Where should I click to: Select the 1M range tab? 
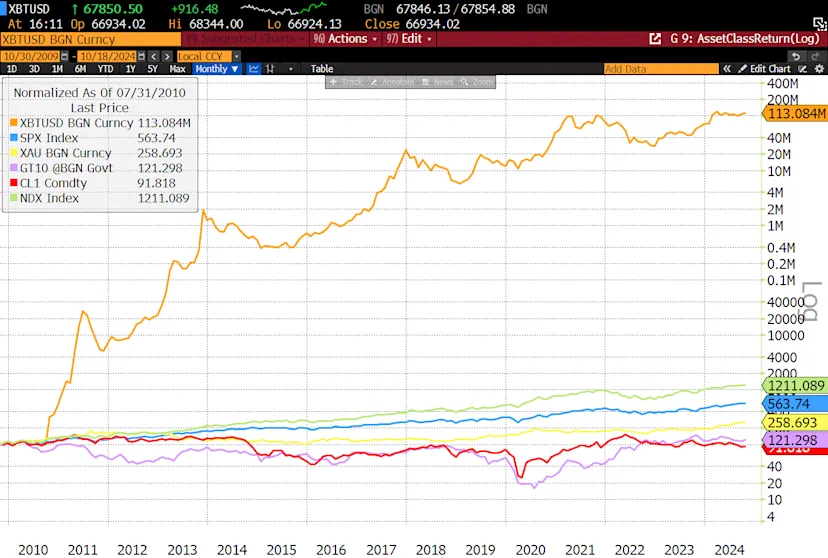(x=57, y=69)
